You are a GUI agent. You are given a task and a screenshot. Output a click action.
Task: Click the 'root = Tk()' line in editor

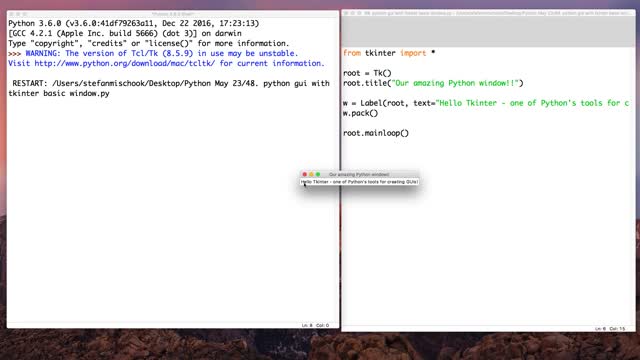(367, 73)
